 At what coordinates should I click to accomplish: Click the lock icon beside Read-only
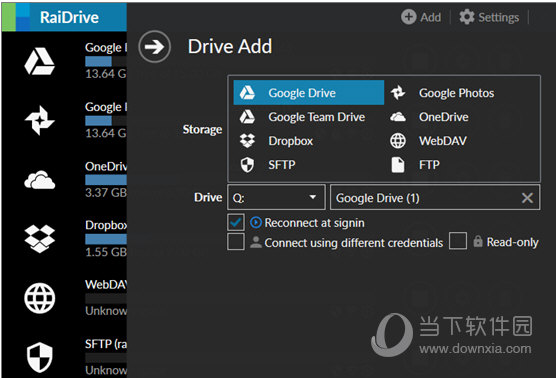478,241
